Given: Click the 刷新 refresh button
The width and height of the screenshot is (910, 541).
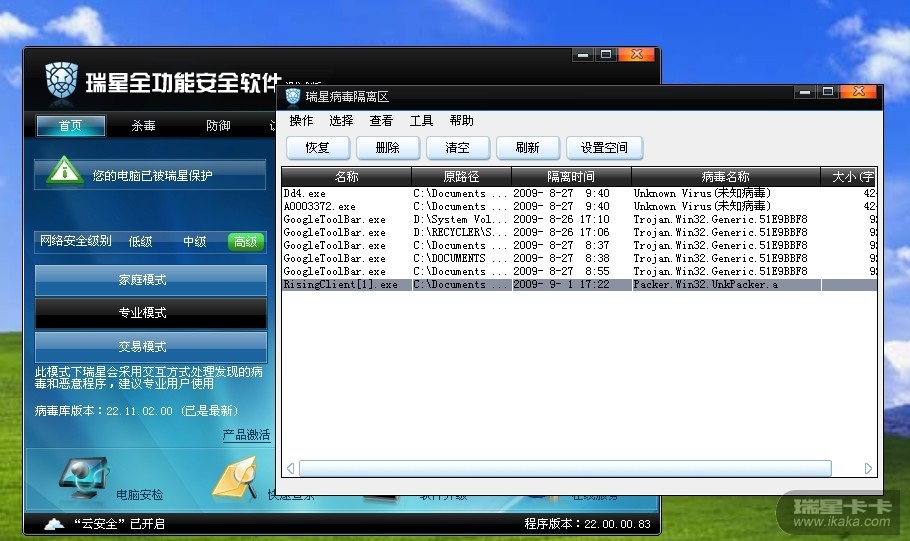Looking at the screenshot, I should pyautogui.click(x=528, y=147).
